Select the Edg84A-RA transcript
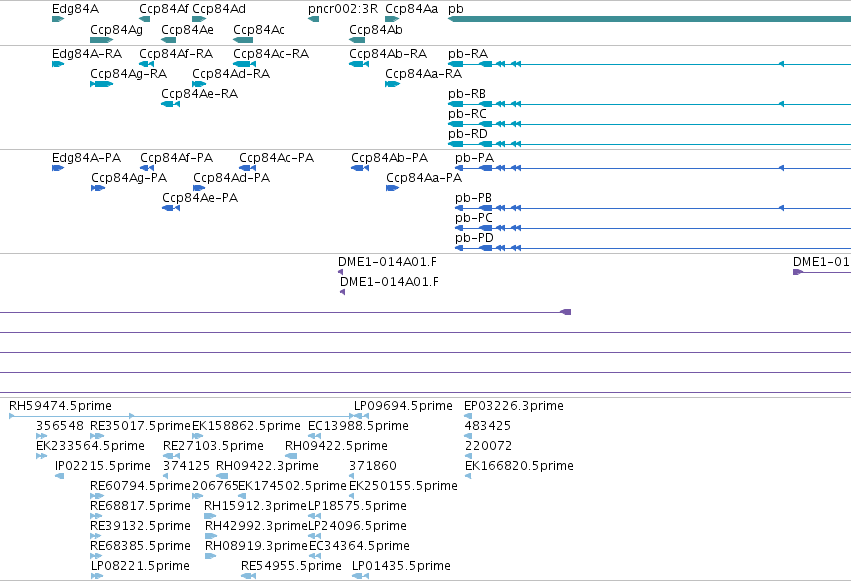The image size is (851, 581). (58, 64)
